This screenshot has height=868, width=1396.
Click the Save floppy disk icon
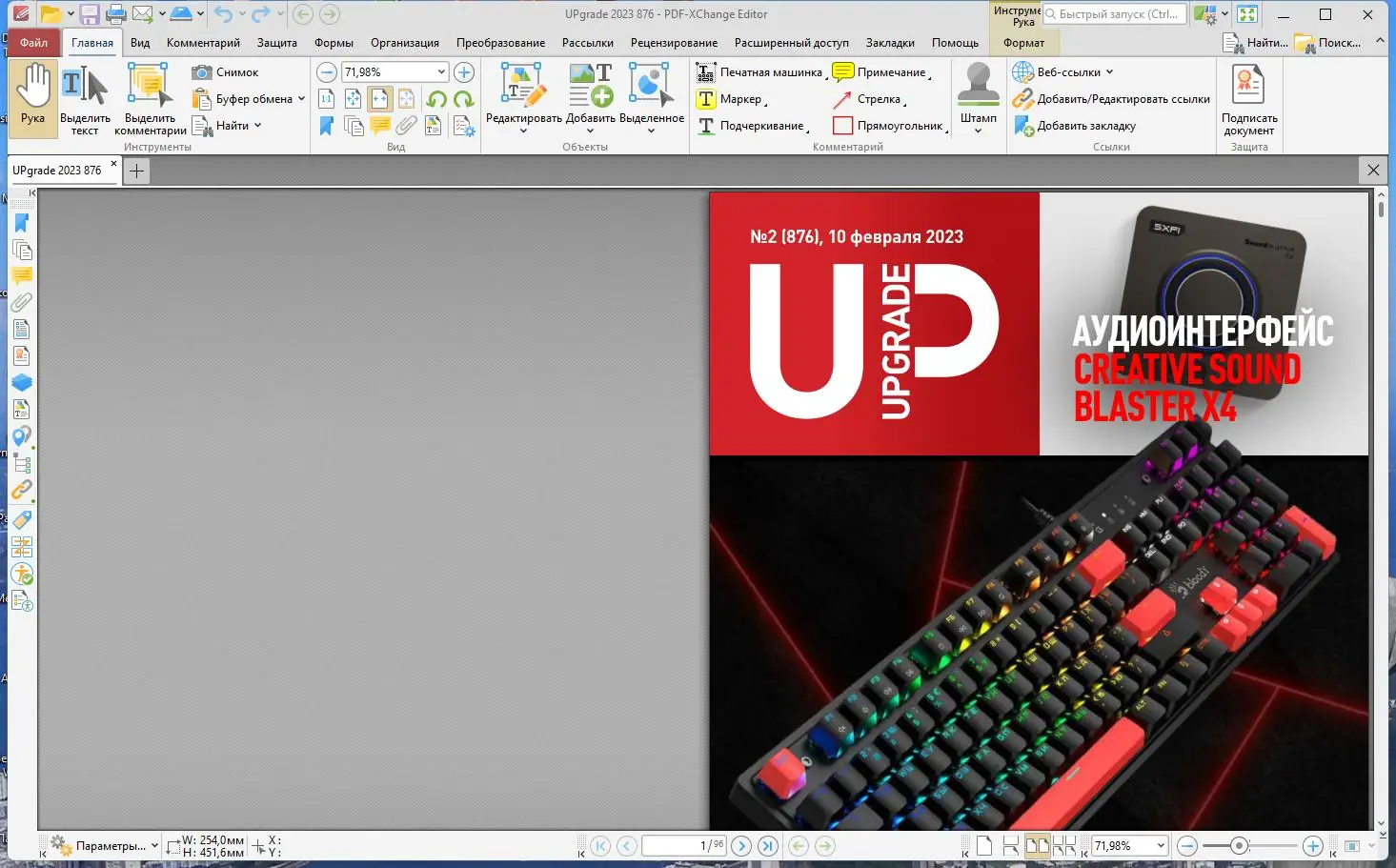(90, 14)
